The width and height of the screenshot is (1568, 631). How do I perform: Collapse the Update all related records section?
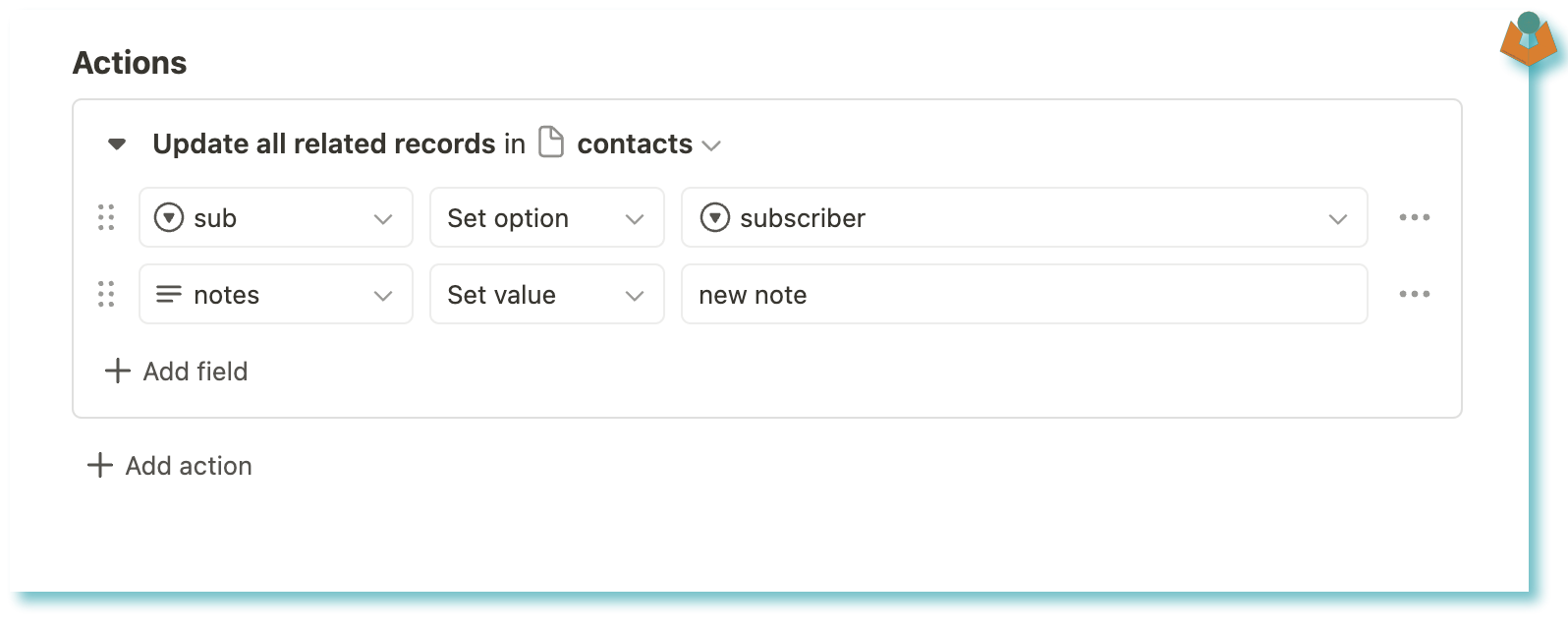click(x=117, y=144)
